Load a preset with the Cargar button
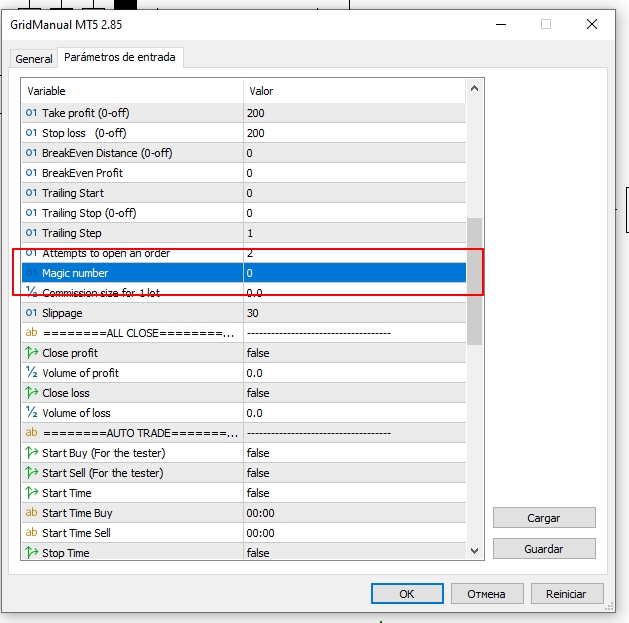629x623 pixels. (x=544, y=518)
